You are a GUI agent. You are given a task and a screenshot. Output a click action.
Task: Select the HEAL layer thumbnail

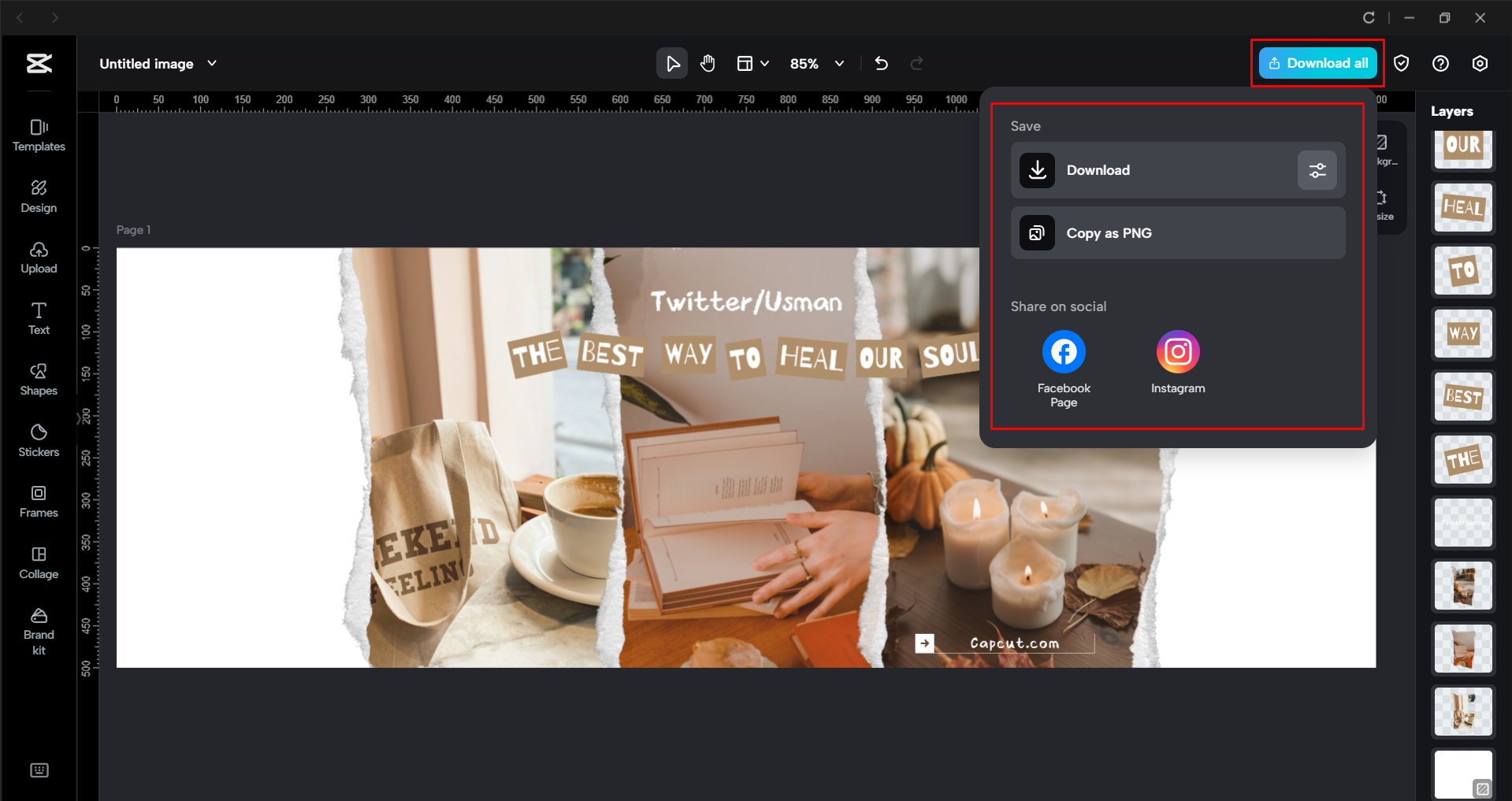(x=1462, y=207)
